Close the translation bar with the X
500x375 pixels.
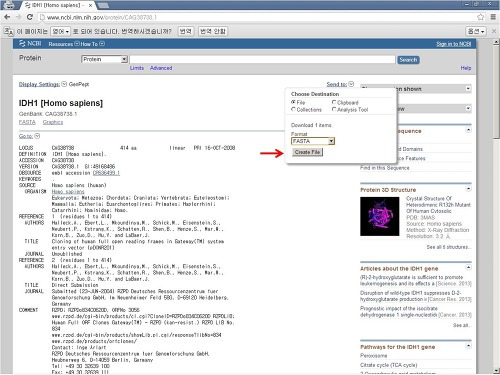coord(494,31)
